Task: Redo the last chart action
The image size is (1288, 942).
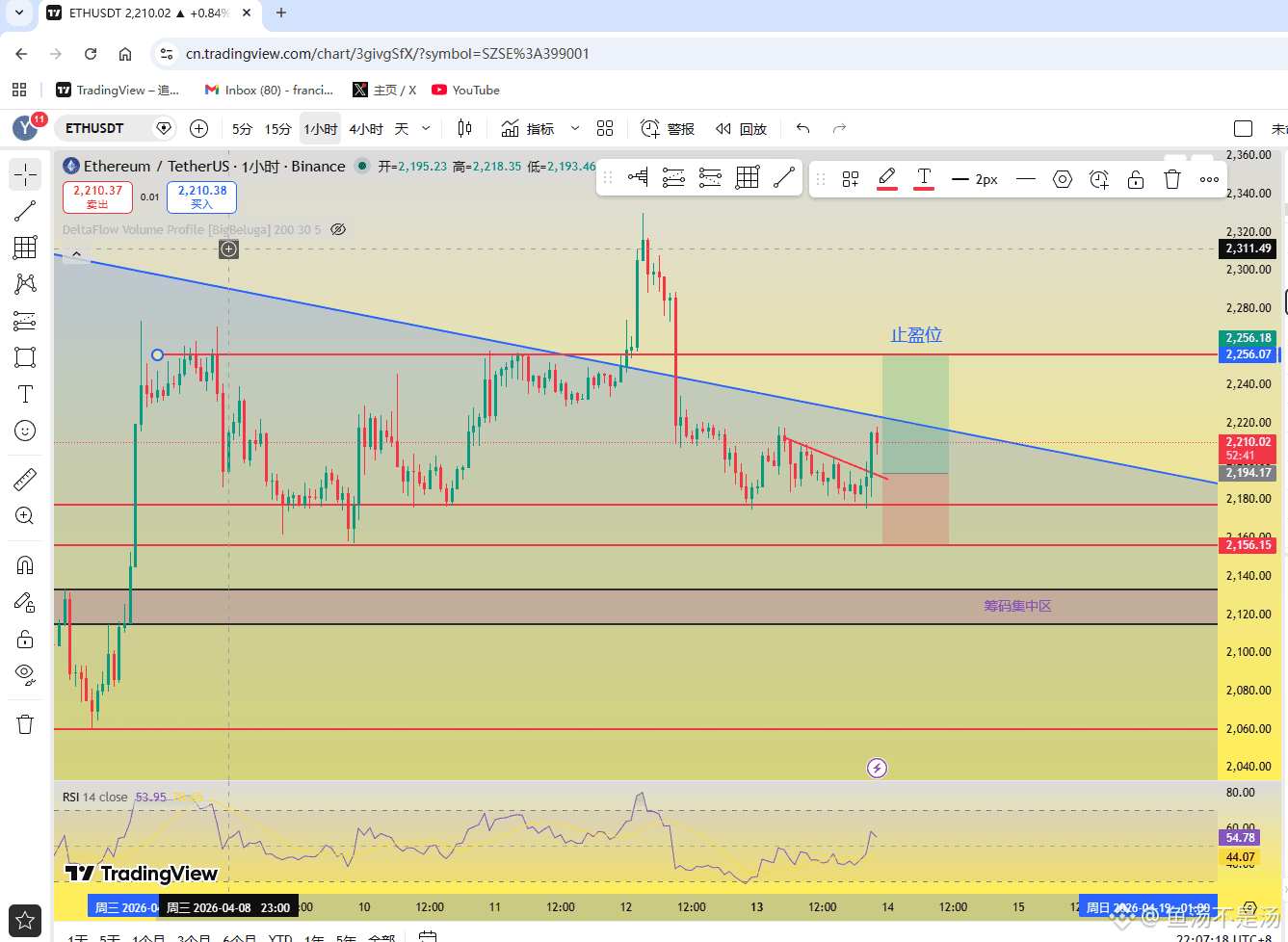Action: tap(839, 128)
